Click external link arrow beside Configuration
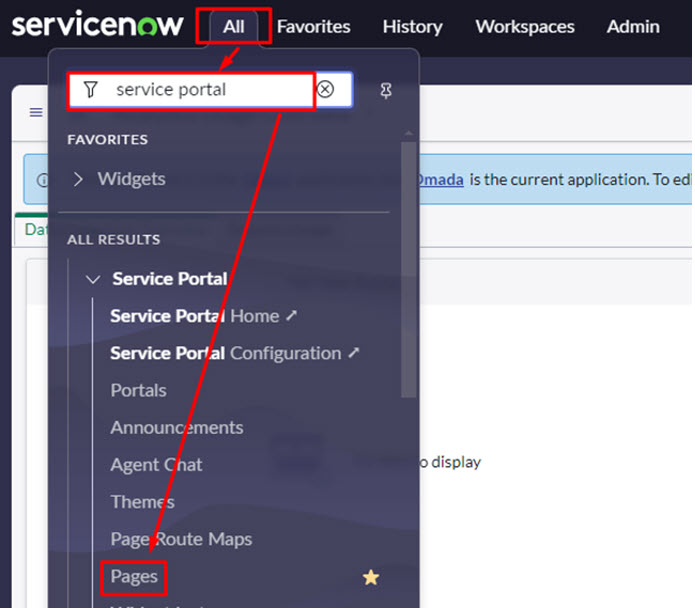The height and width of the screenshot is (609, 695). pos(353,353)
